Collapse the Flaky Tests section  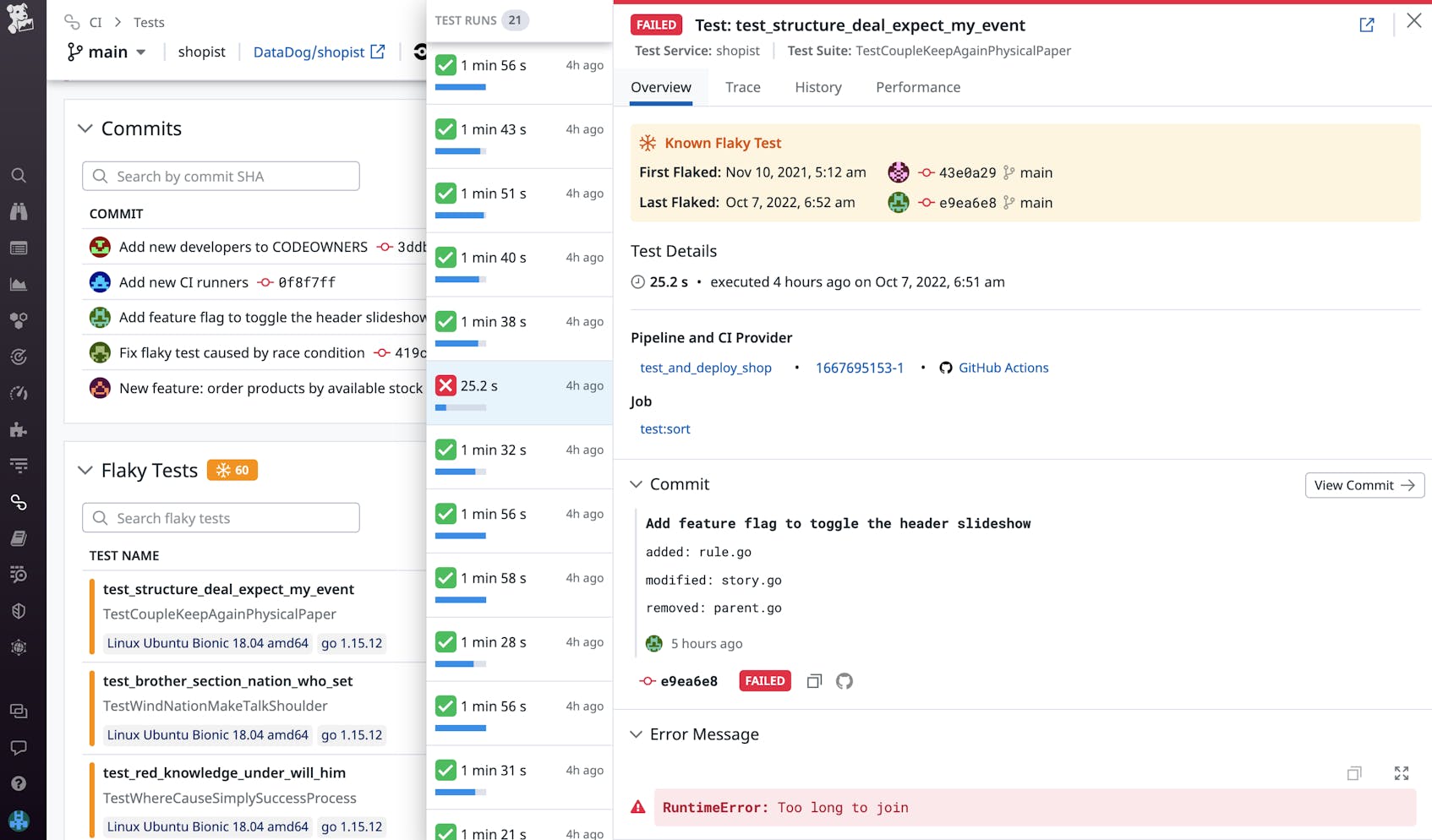[85, 470]
